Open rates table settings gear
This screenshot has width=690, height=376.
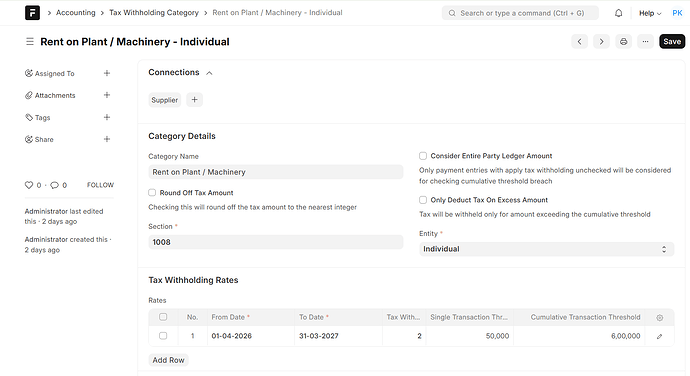coord(659,317)
